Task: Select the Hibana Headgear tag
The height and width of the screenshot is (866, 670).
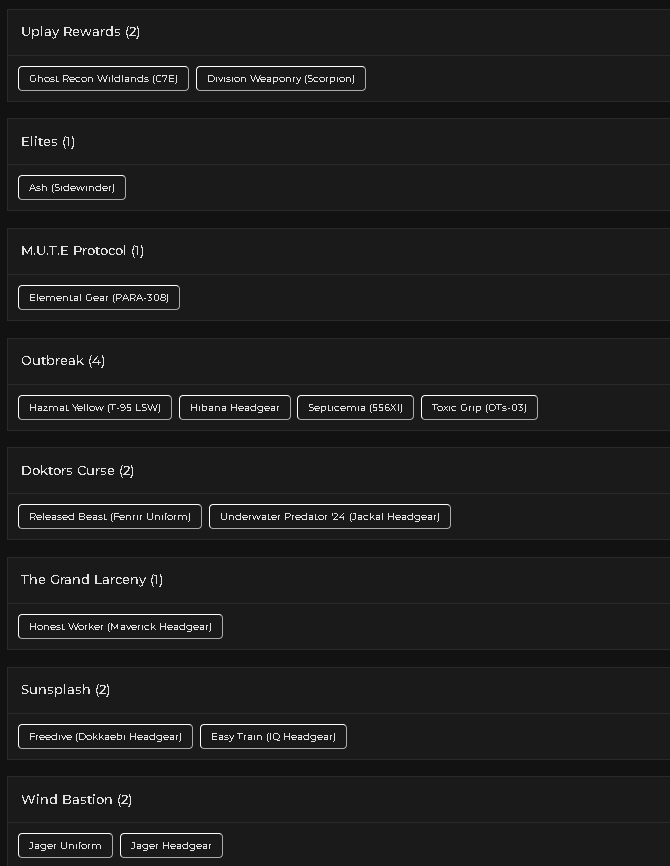Action: coord(235,408)
